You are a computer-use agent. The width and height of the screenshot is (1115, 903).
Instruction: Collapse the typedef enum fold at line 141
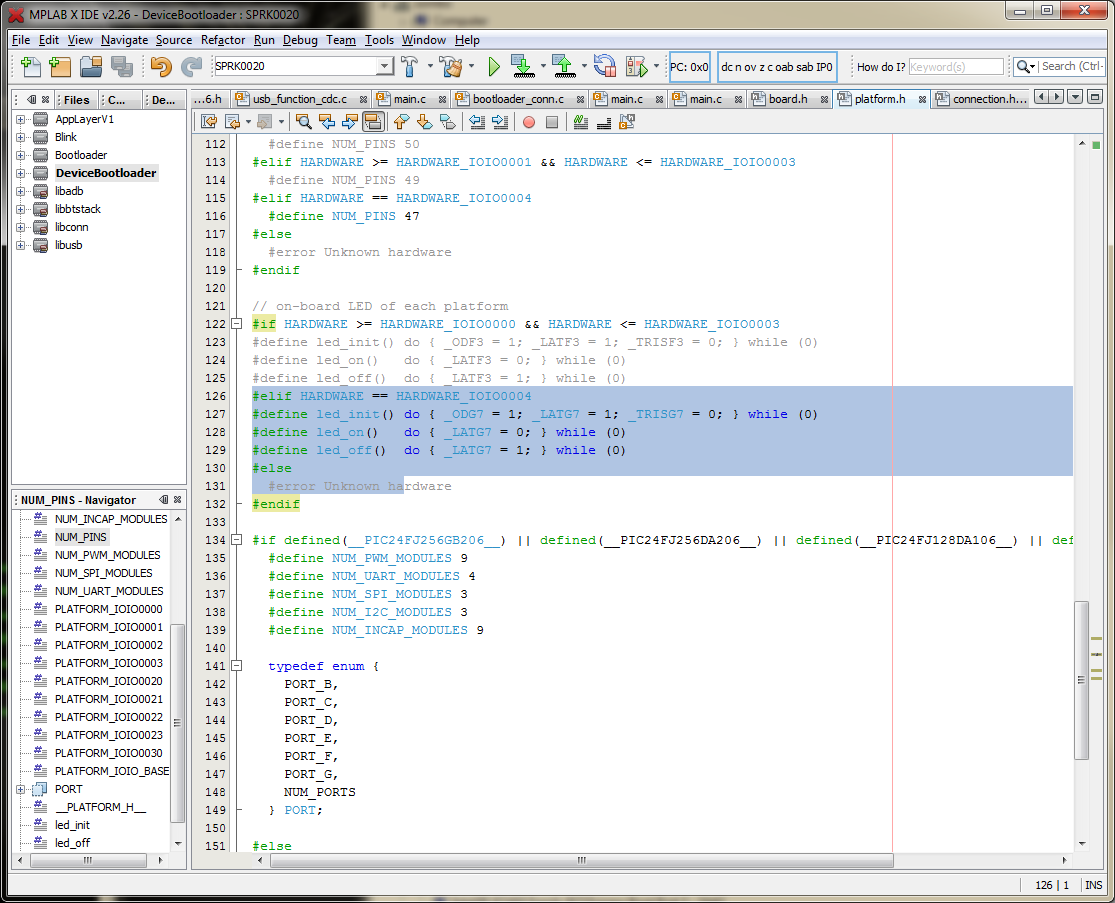coord(237,666)
